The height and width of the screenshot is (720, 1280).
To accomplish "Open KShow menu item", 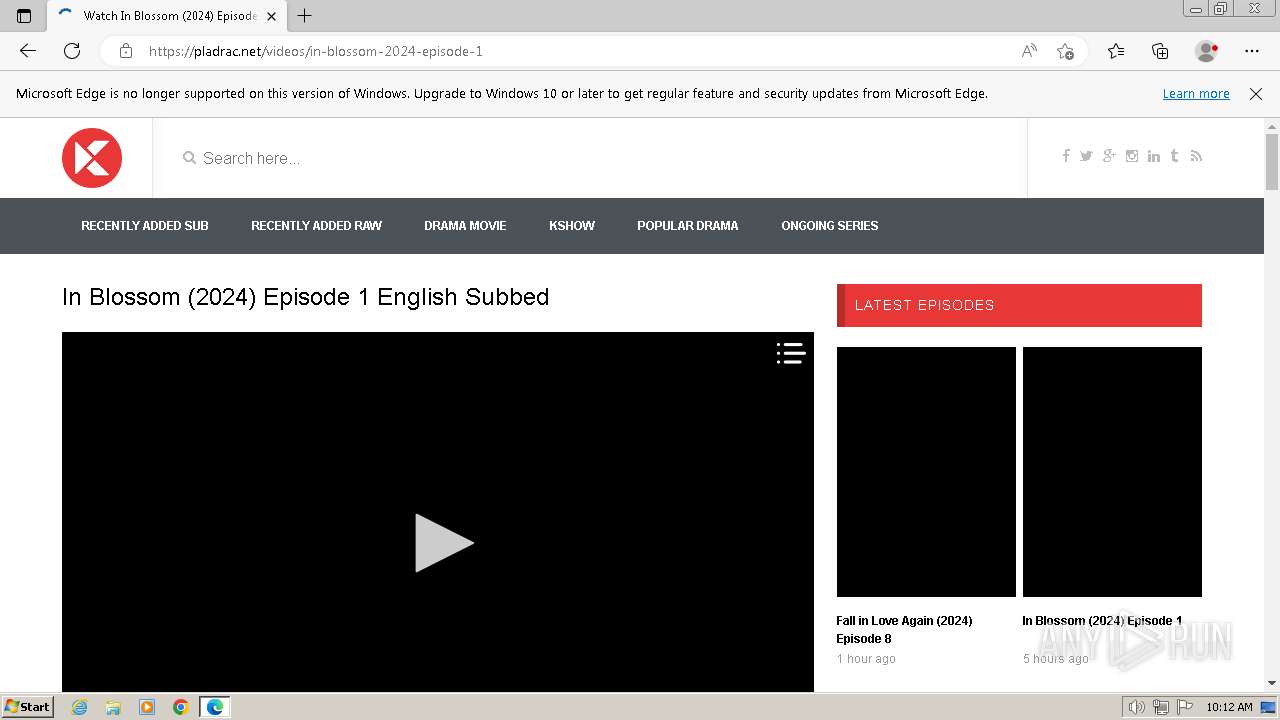I will pyautogui.click(x=572, y=226).
